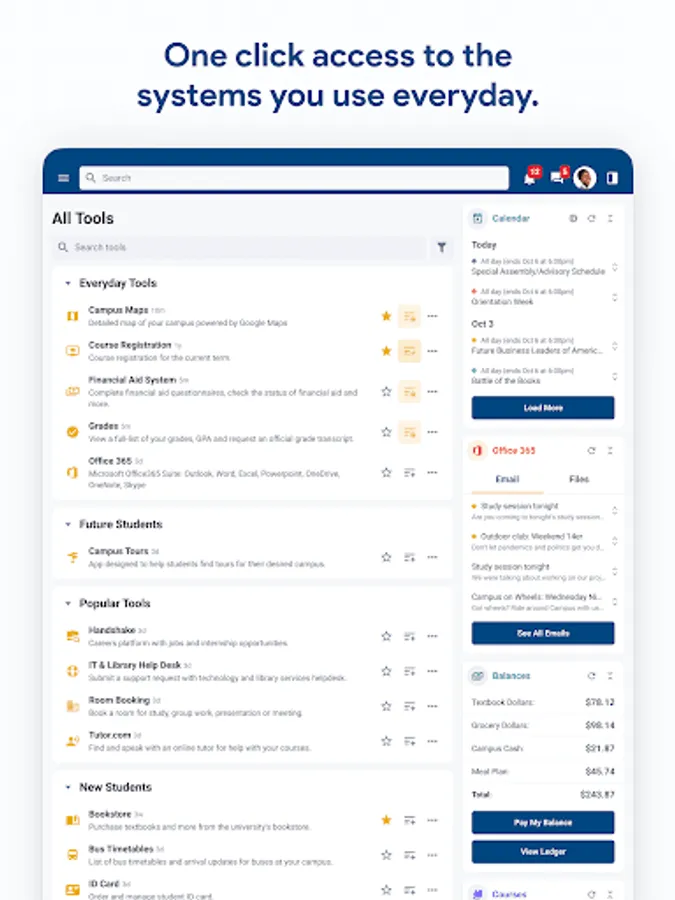Image resolution: width=675 pixels, height=900 pixels.
Task: Click Tutor.com add-to-list icon
Action: (409, 741)
